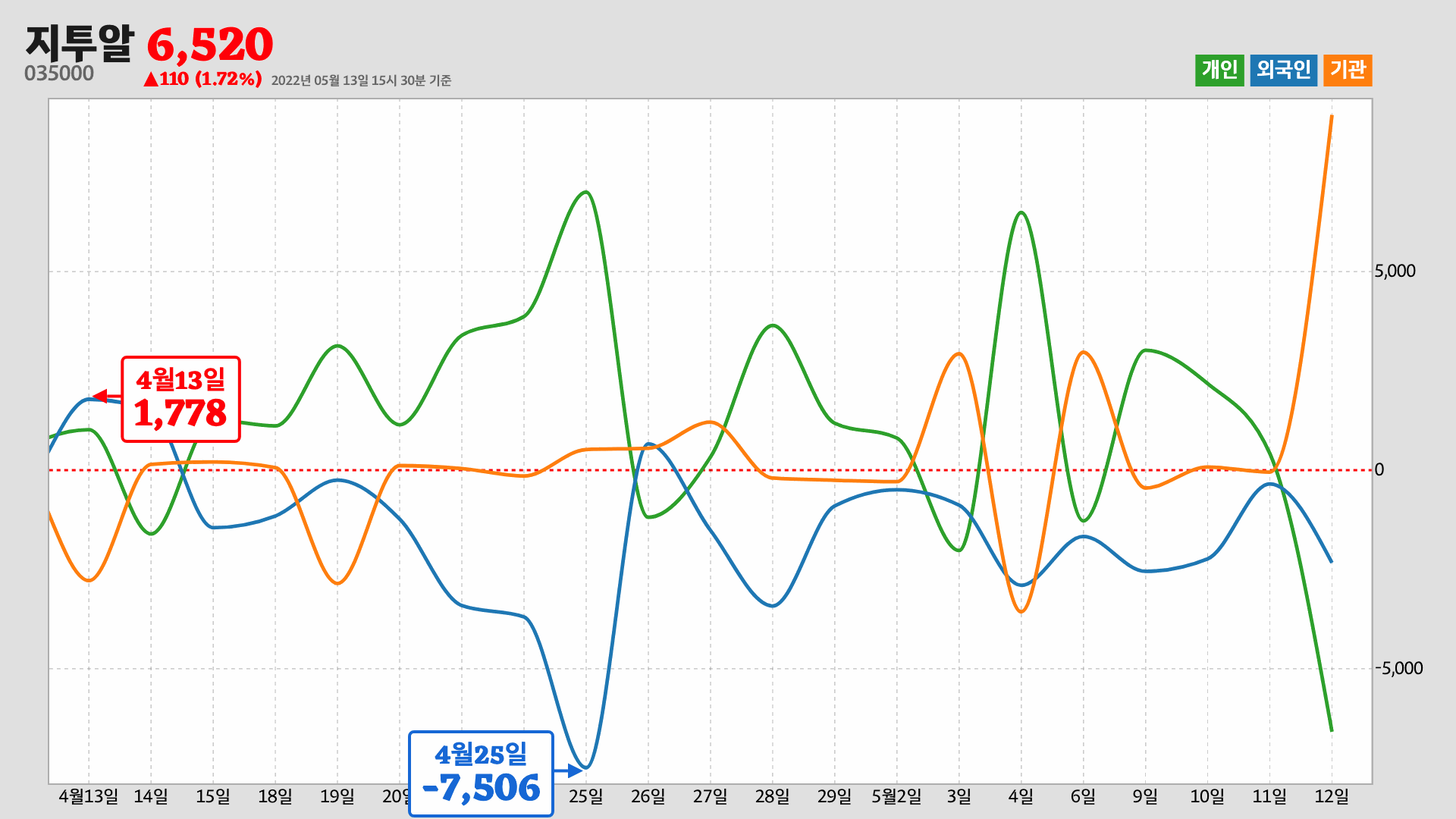The width and height of the screenshot is (1456, 819).
Task: Click the -5,000 y-axis label
Action: tap(1399, 668)
